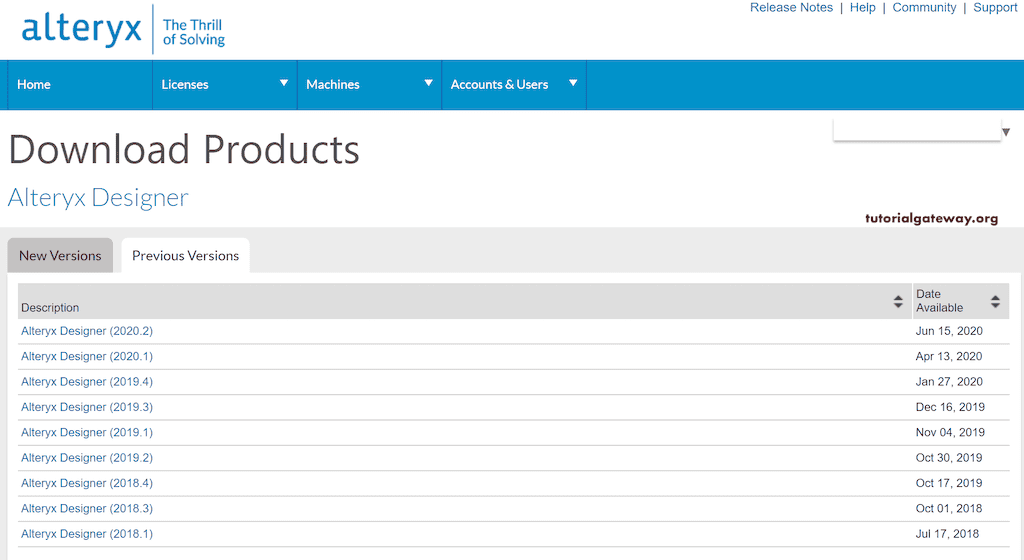Click the Description column header
Viewport: 1024px width, 560px height.
click(x=50, y=308)
